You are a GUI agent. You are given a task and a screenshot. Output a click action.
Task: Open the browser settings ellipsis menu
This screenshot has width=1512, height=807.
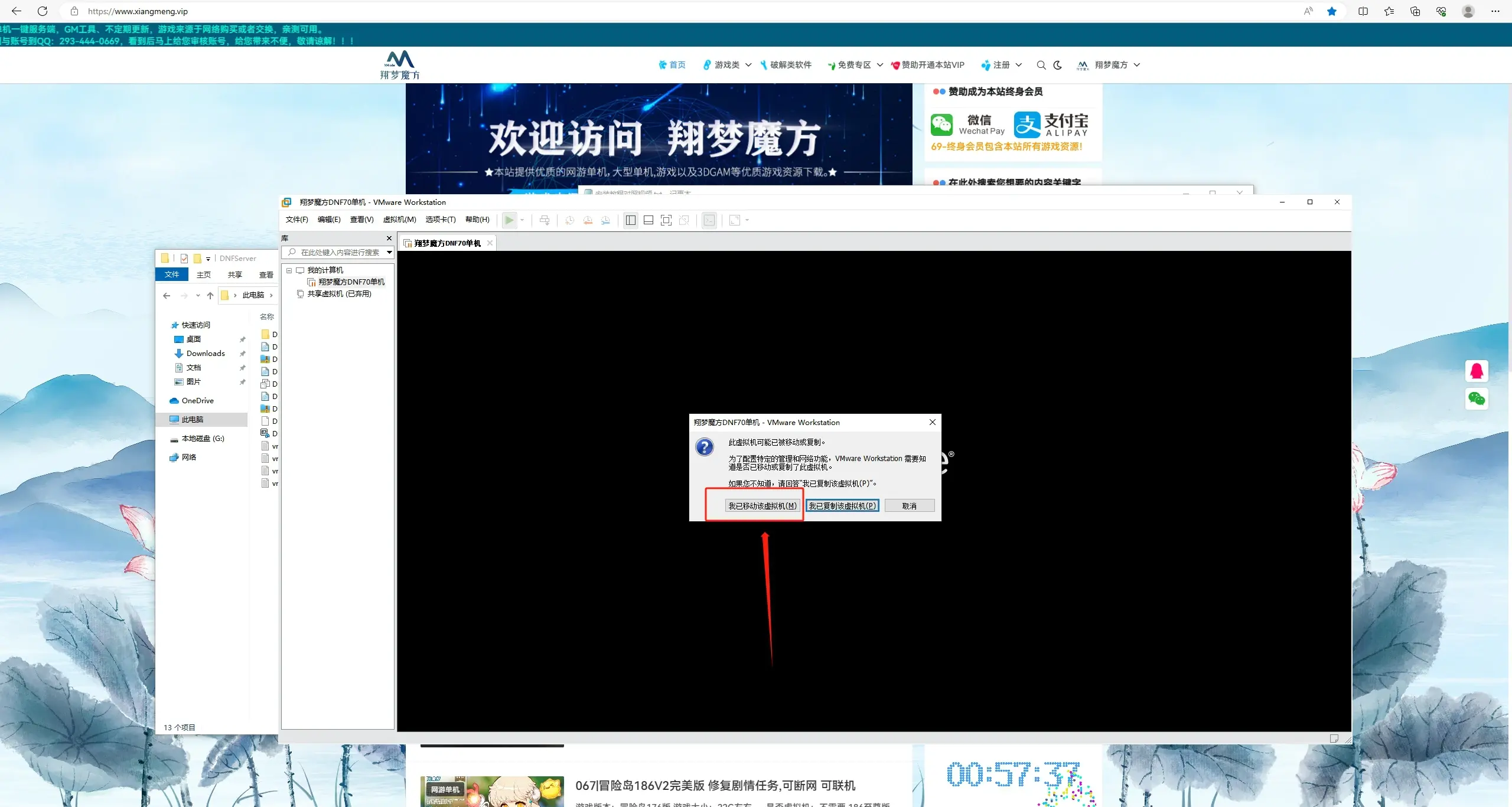click(x=1495, y=11)
